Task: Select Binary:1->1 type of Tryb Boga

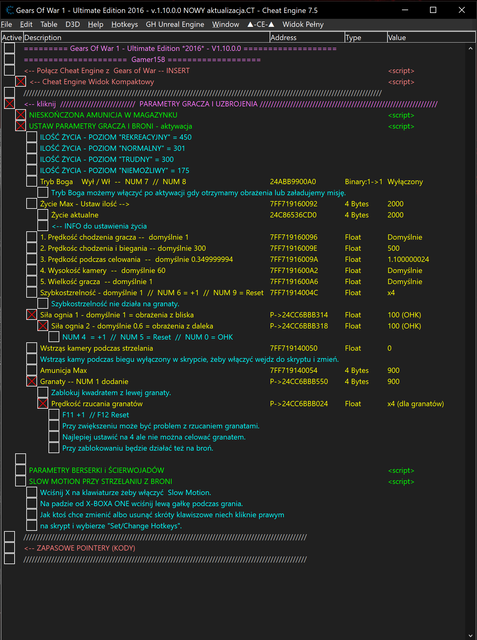Action: [363, 182]
